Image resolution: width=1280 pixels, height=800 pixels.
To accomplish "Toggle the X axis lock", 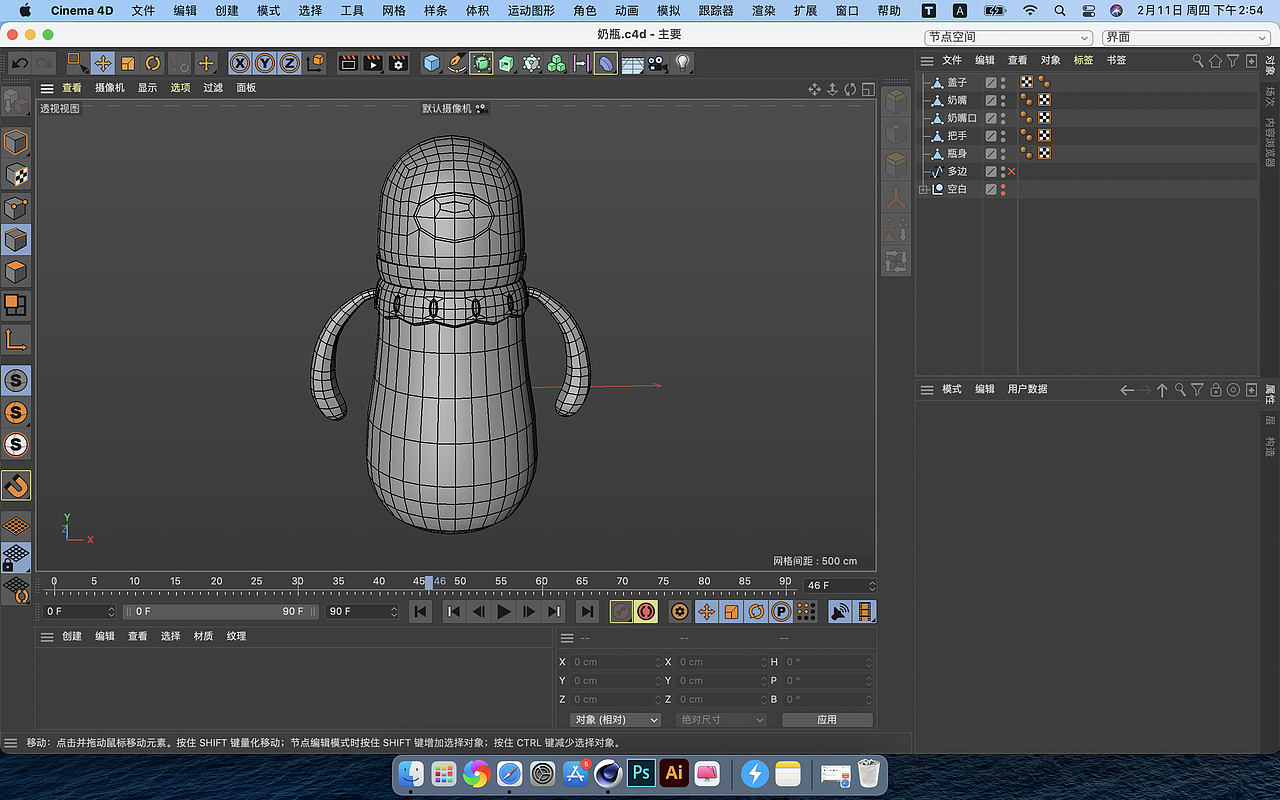I will [x=240, y=63].
